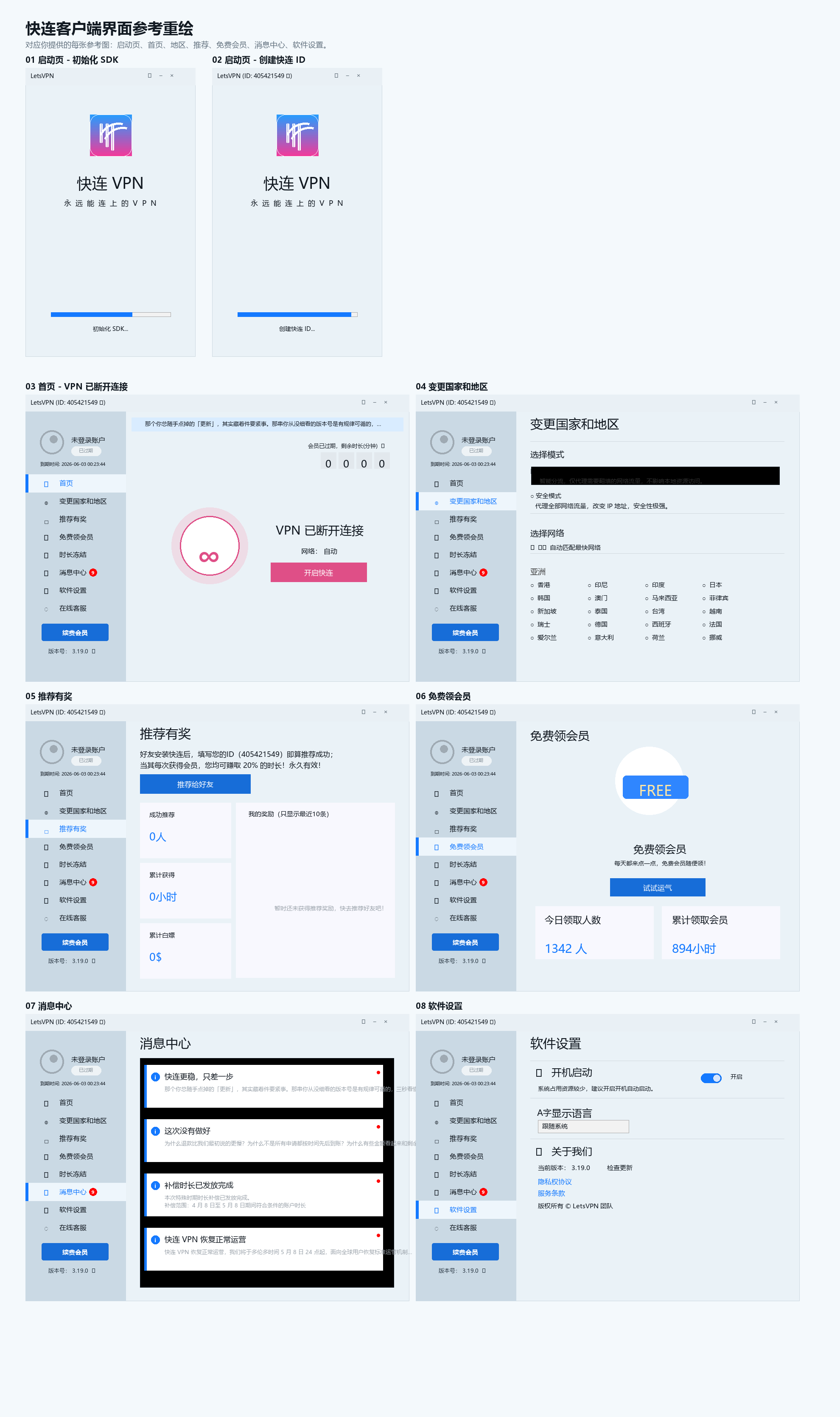Screen dimensions: 840x1417
Task: Open 消息中心 in panel 07 sidebar
Action: pyautogui.click(x=76, y=1192)
